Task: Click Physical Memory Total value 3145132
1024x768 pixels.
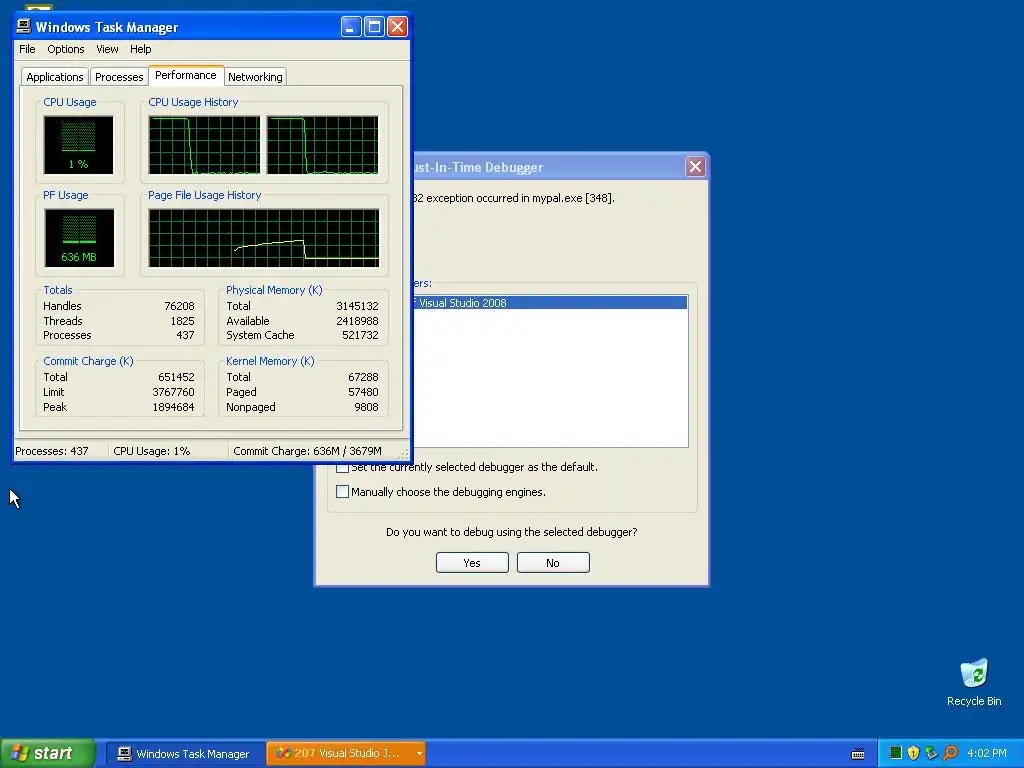Action: pos(357,306)
